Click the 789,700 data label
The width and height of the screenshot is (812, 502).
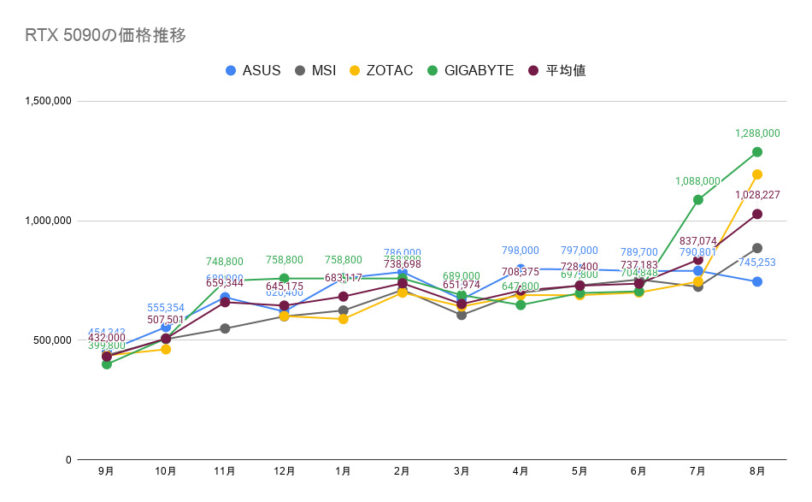pos(639,252)
